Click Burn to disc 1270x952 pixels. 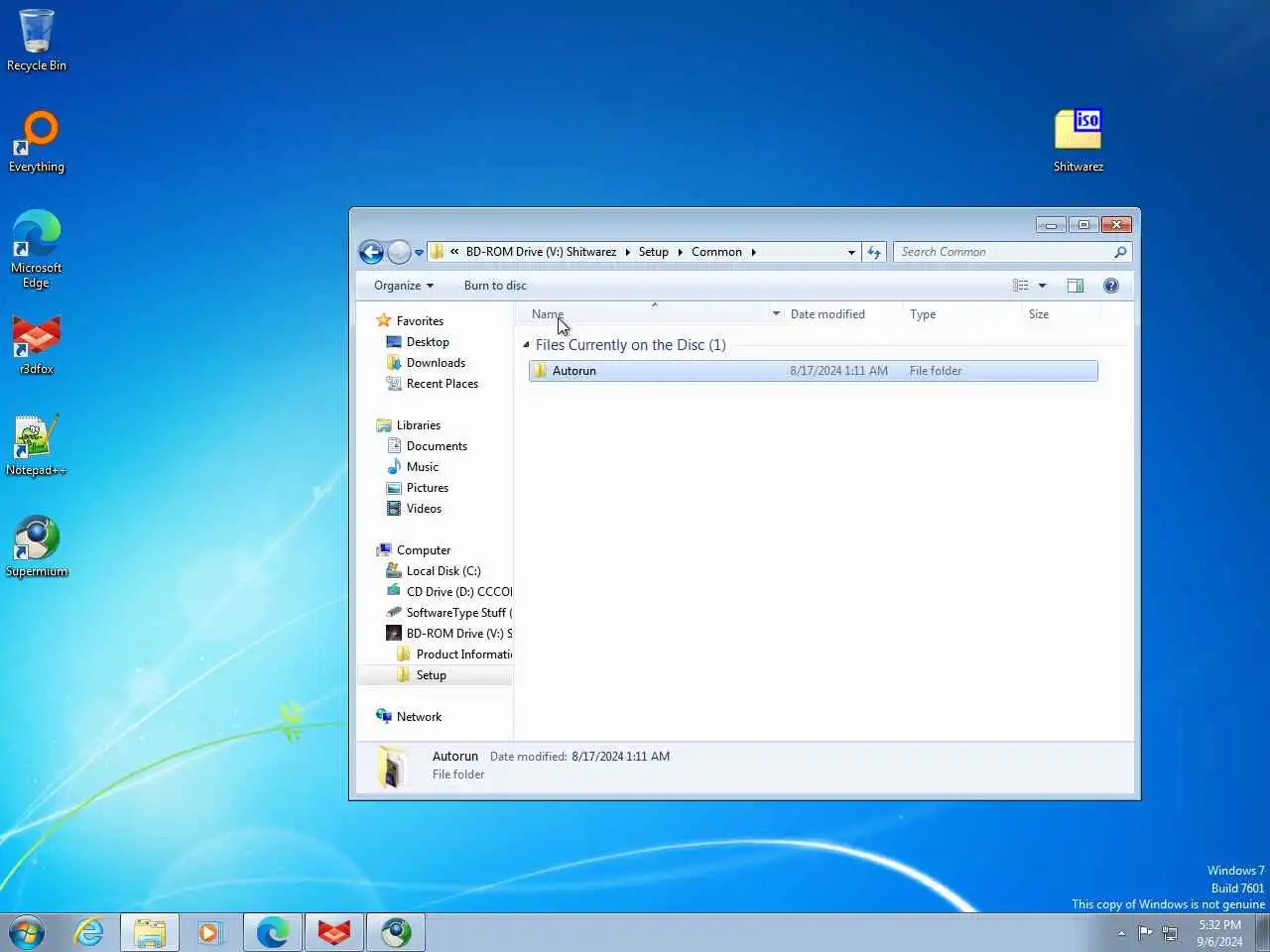495,286
